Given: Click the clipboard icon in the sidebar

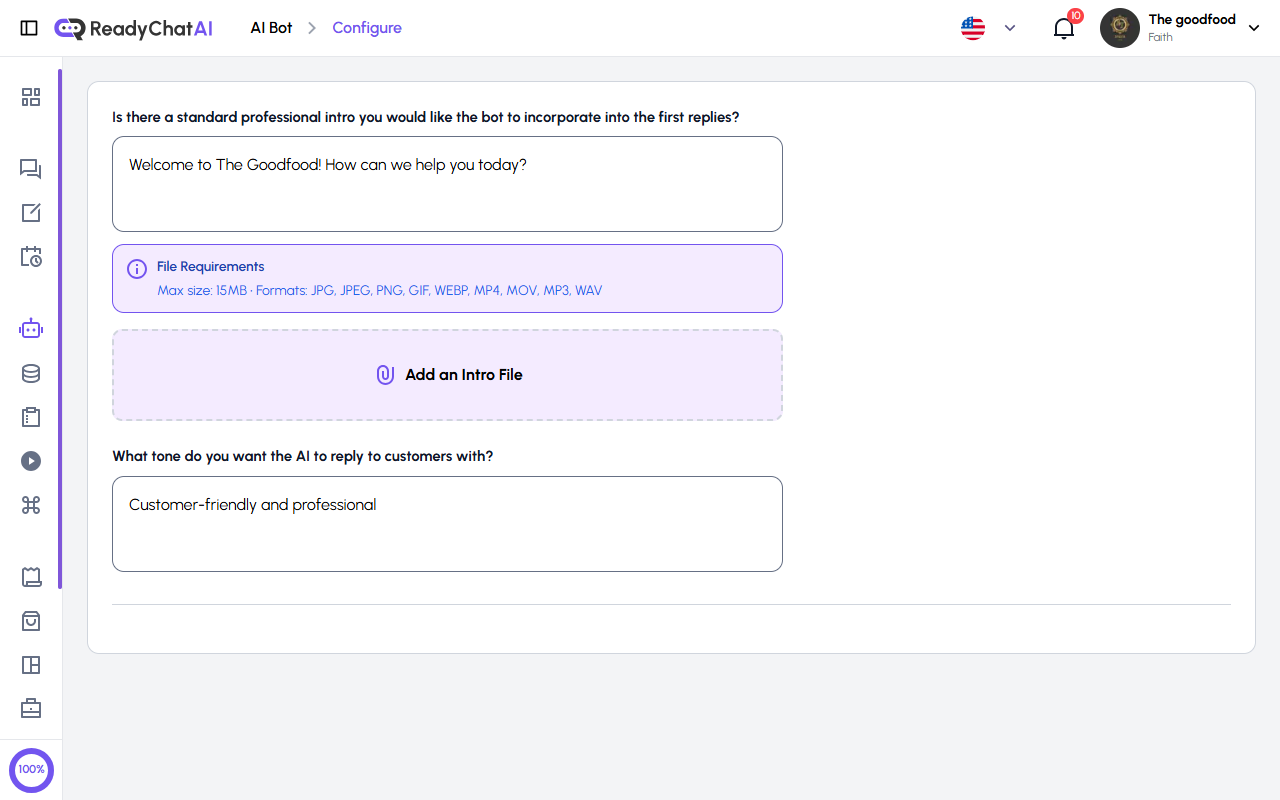Looking at the screenshot, I should [x=30, y=417].
